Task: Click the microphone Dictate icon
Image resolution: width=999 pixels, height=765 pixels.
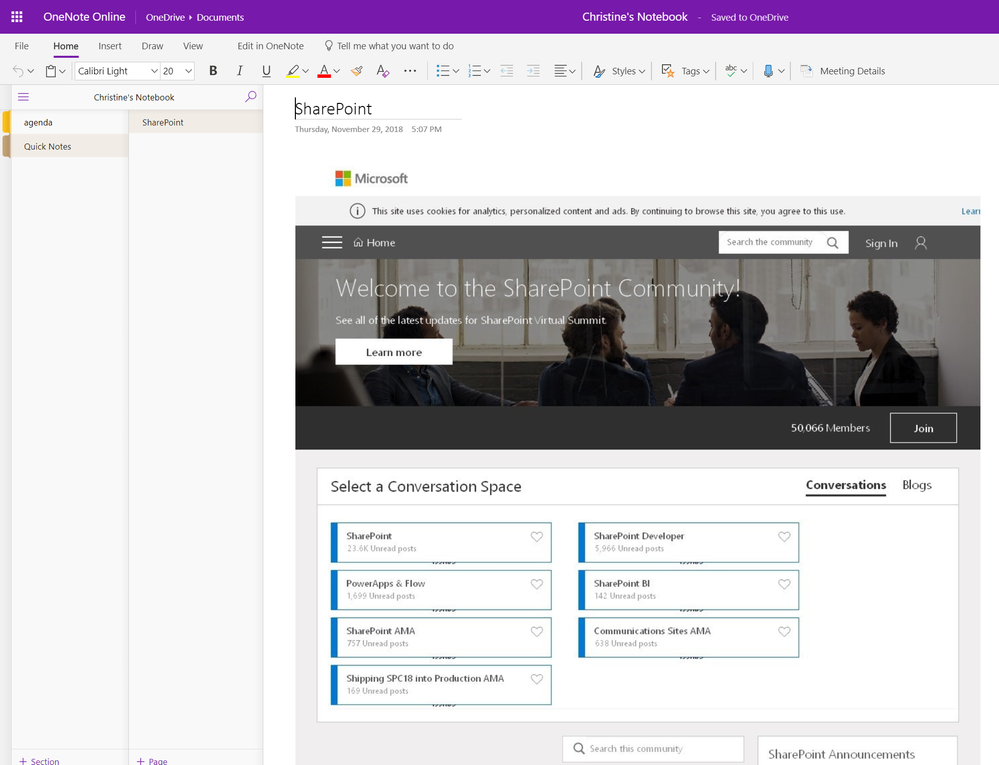Action: point(768,71)
